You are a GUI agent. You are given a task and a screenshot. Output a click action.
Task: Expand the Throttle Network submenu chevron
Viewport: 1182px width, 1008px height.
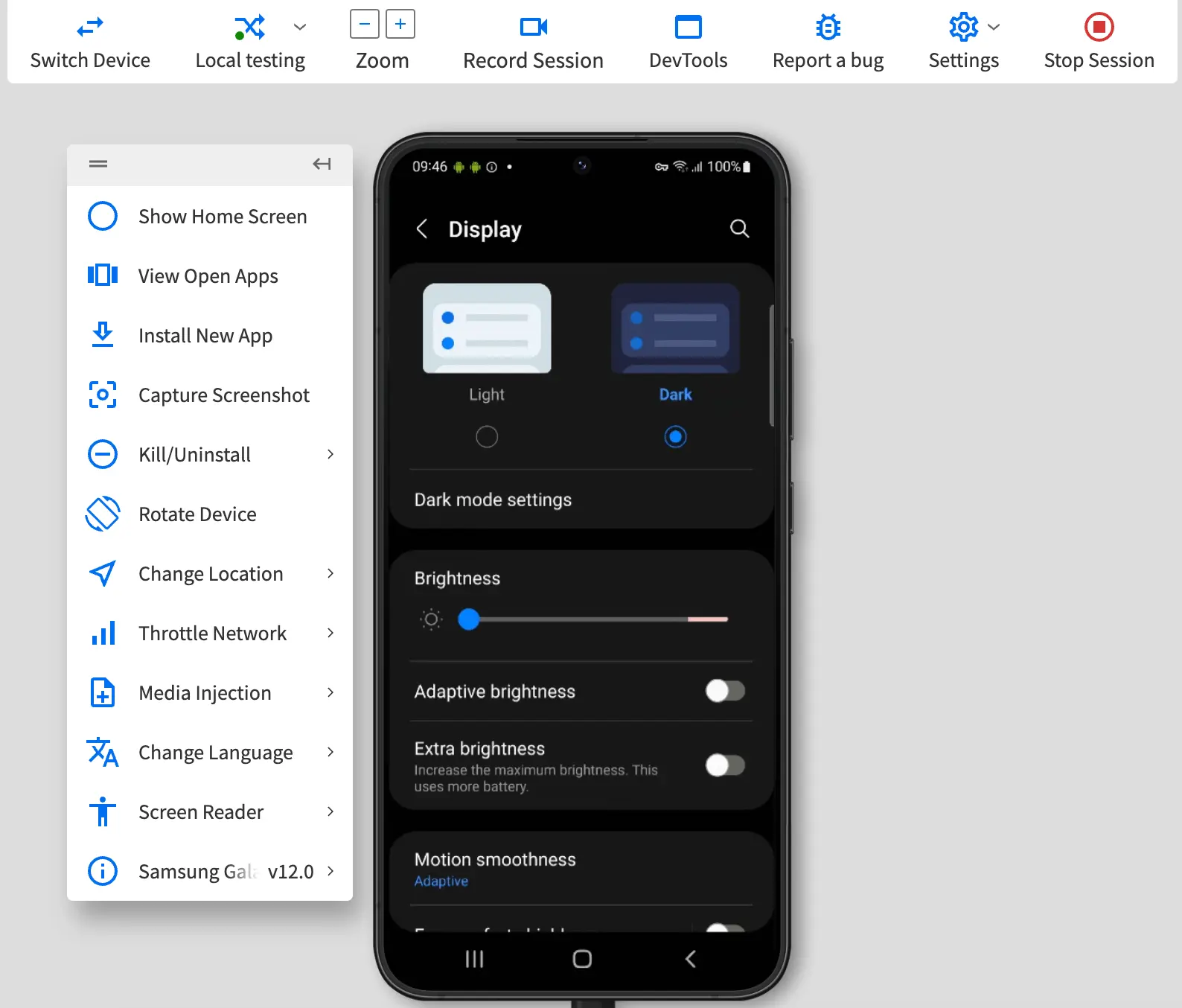330,633
